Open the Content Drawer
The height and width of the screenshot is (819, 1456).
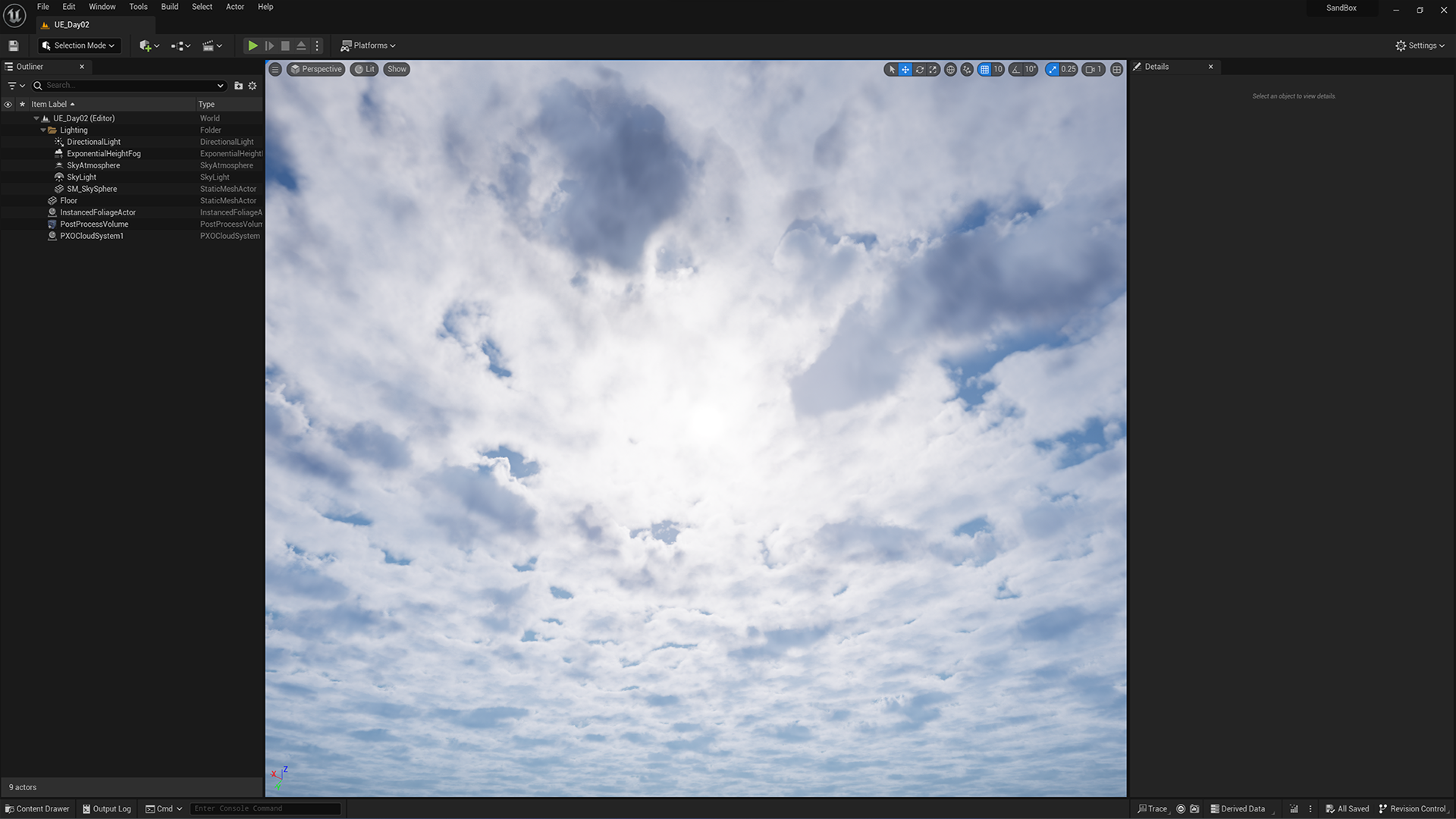tap(37, 808)
